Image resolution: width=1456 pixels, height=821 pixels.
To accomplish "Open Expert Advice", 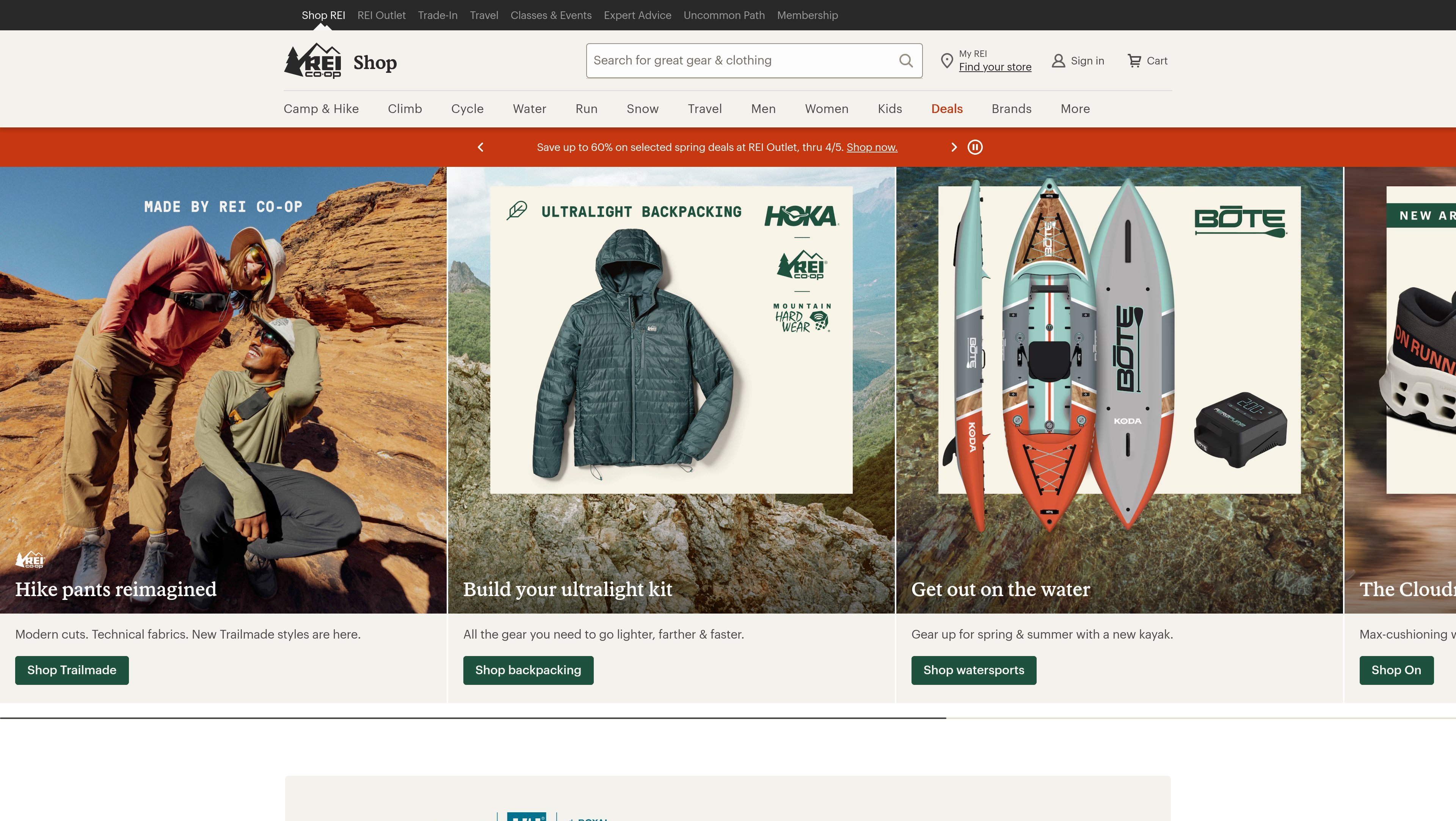I will (637, 15).
